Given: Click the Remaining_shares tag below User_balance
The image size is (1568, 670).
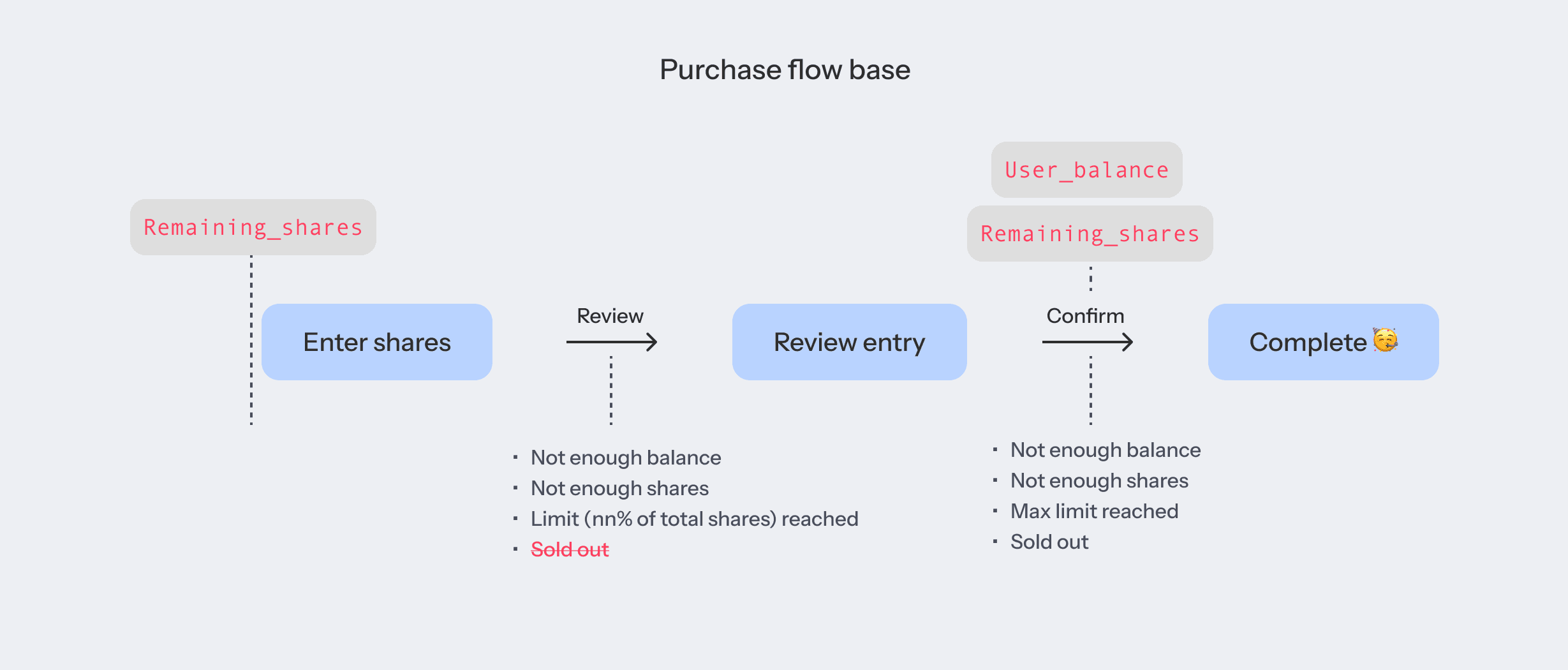Looking at the screenshot, I should pyautogui.click(x=1090, y=234).
